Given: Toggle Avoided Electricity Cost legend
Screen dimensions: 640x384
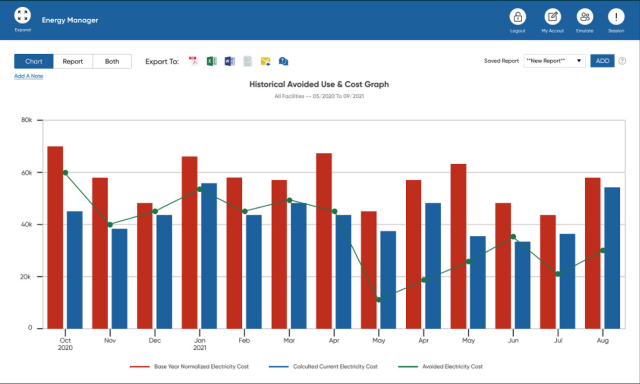Looking at the screenshot, I should [440, 366].
